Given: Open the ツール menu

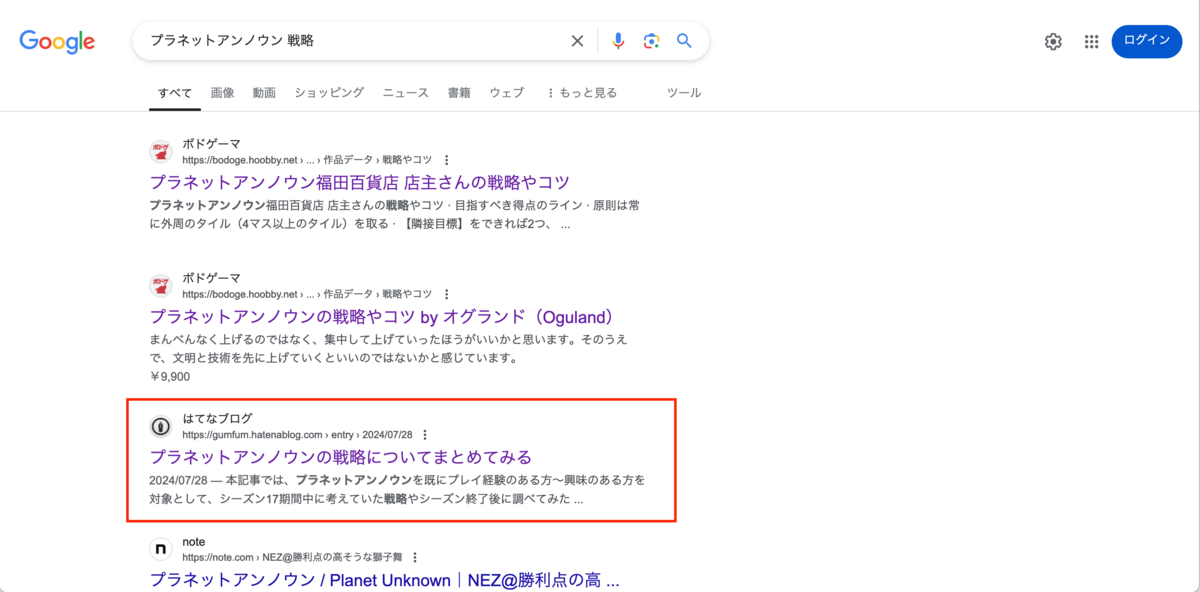Looking at the screenshot, I should pyautogui.click(x=684, y=92).
